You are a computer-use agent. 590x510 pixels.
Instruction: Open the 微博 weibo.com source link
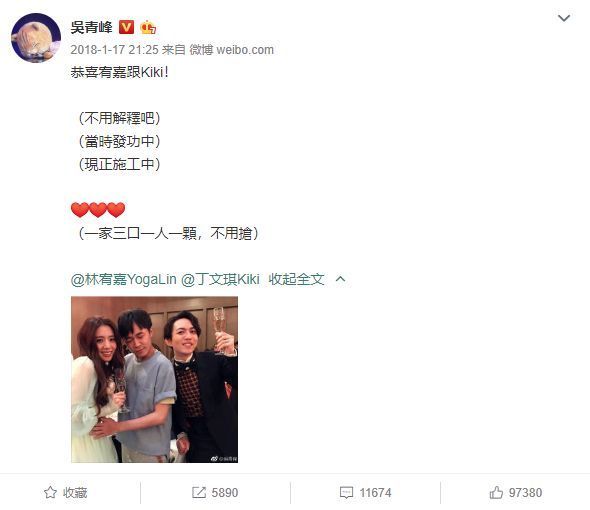click(231, 50)
